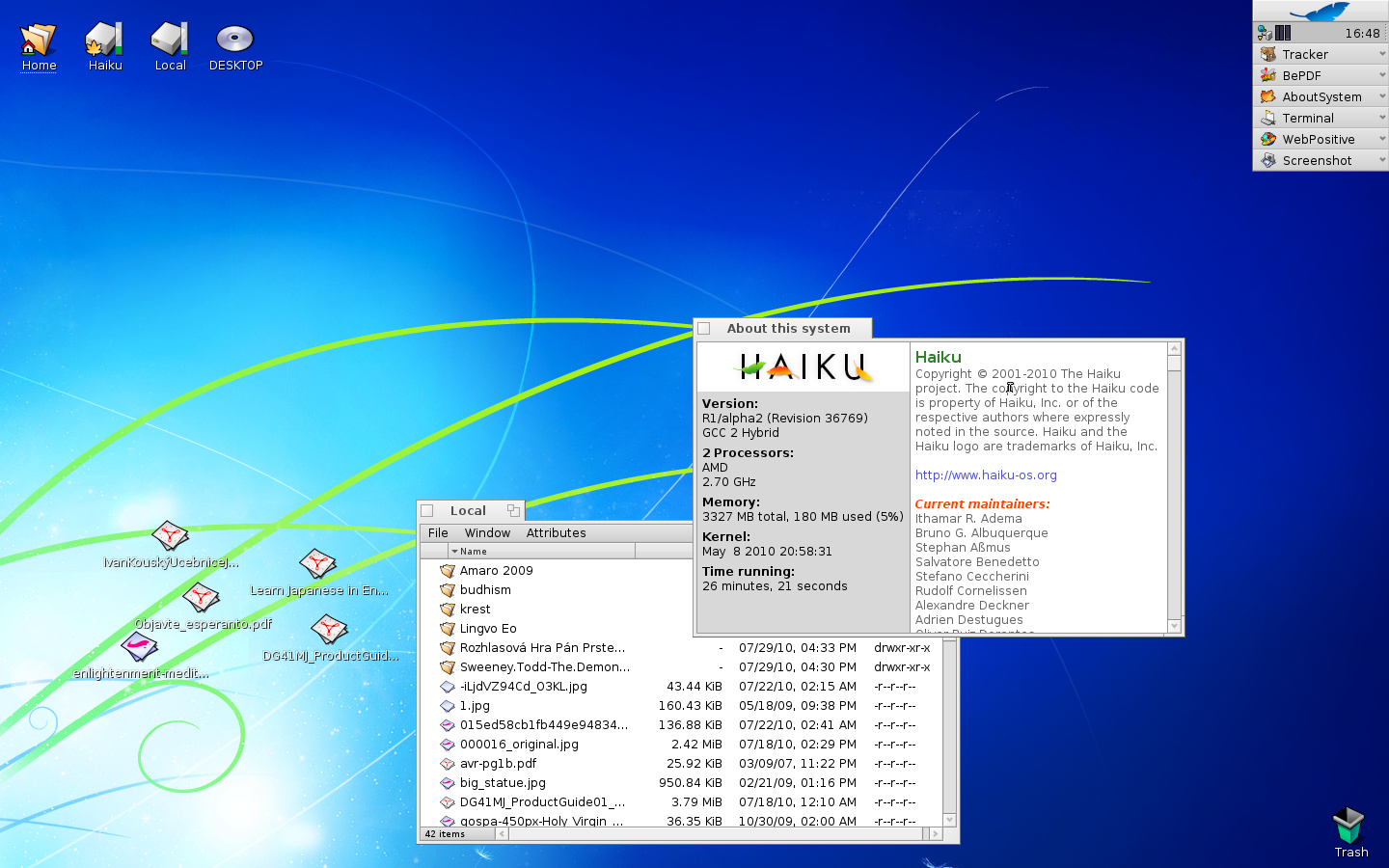Click the Terminal icon in Deskbar
This screenshot has width=1389, height=868.
coord(1268,118)
